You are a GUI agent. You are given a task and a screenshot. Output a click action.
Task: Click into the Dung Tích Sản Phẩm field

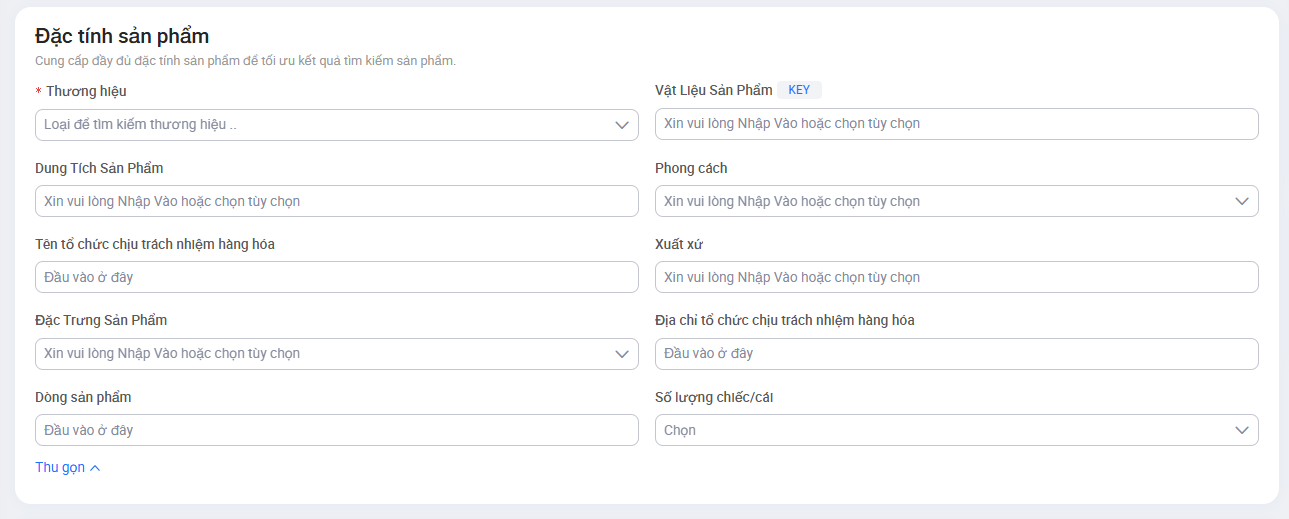click(336, 201)
